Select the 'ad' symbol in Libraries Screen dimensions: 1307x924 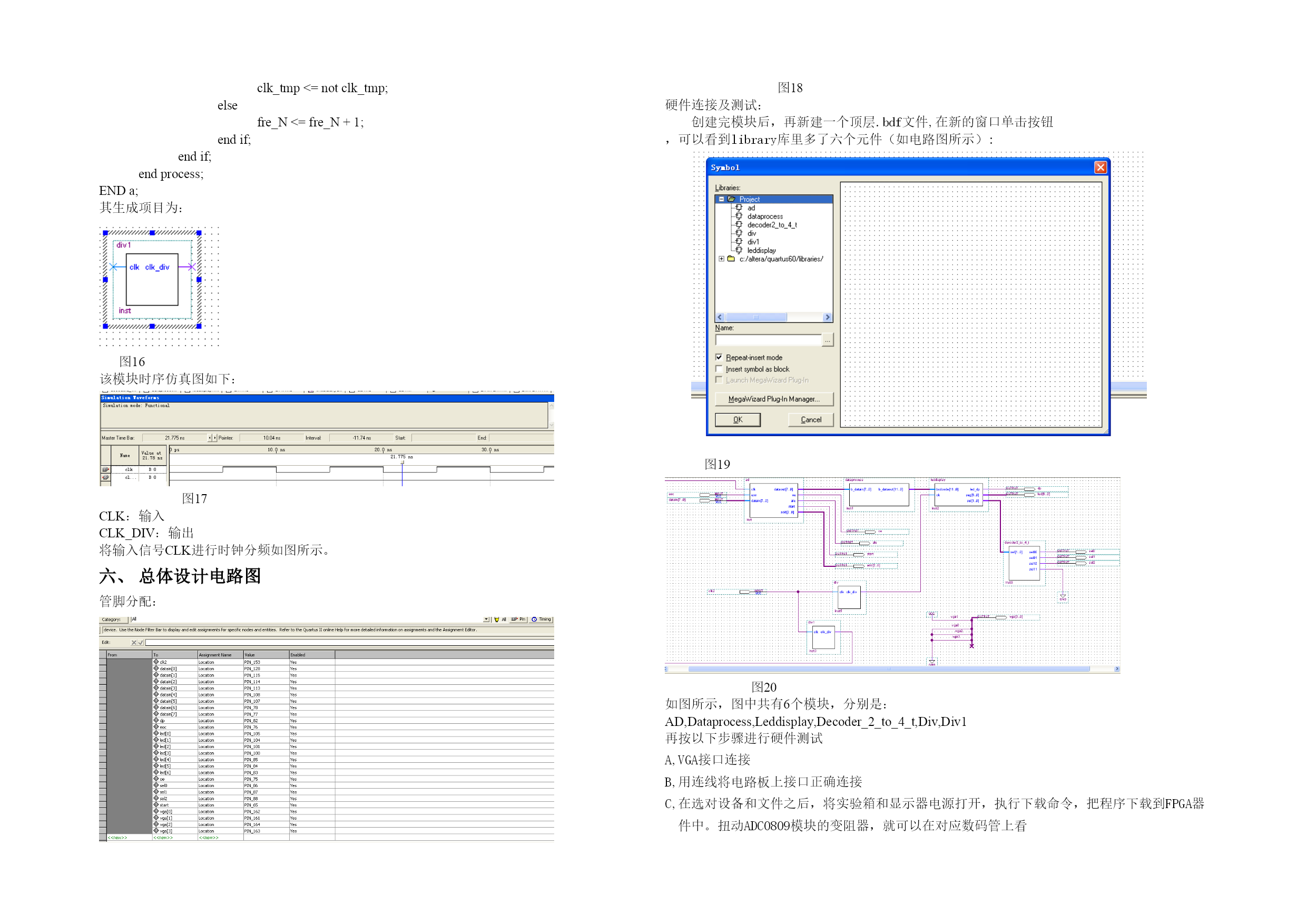coord(751,208)
